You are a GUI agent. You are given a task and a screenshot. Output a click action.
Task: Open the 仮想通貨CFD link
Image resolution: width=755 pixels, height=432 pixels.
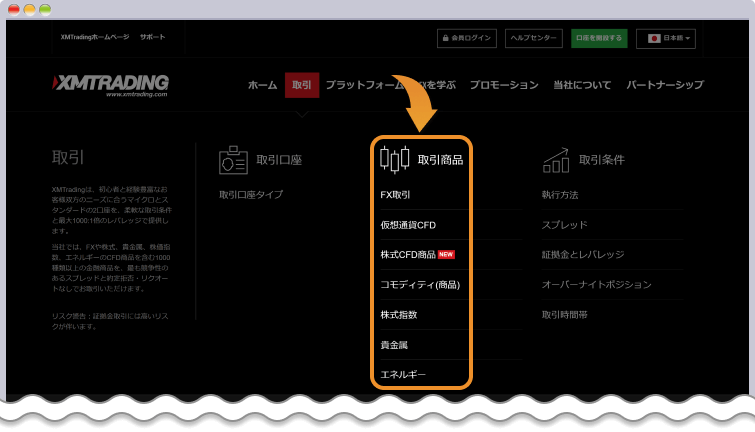(408, 225)
